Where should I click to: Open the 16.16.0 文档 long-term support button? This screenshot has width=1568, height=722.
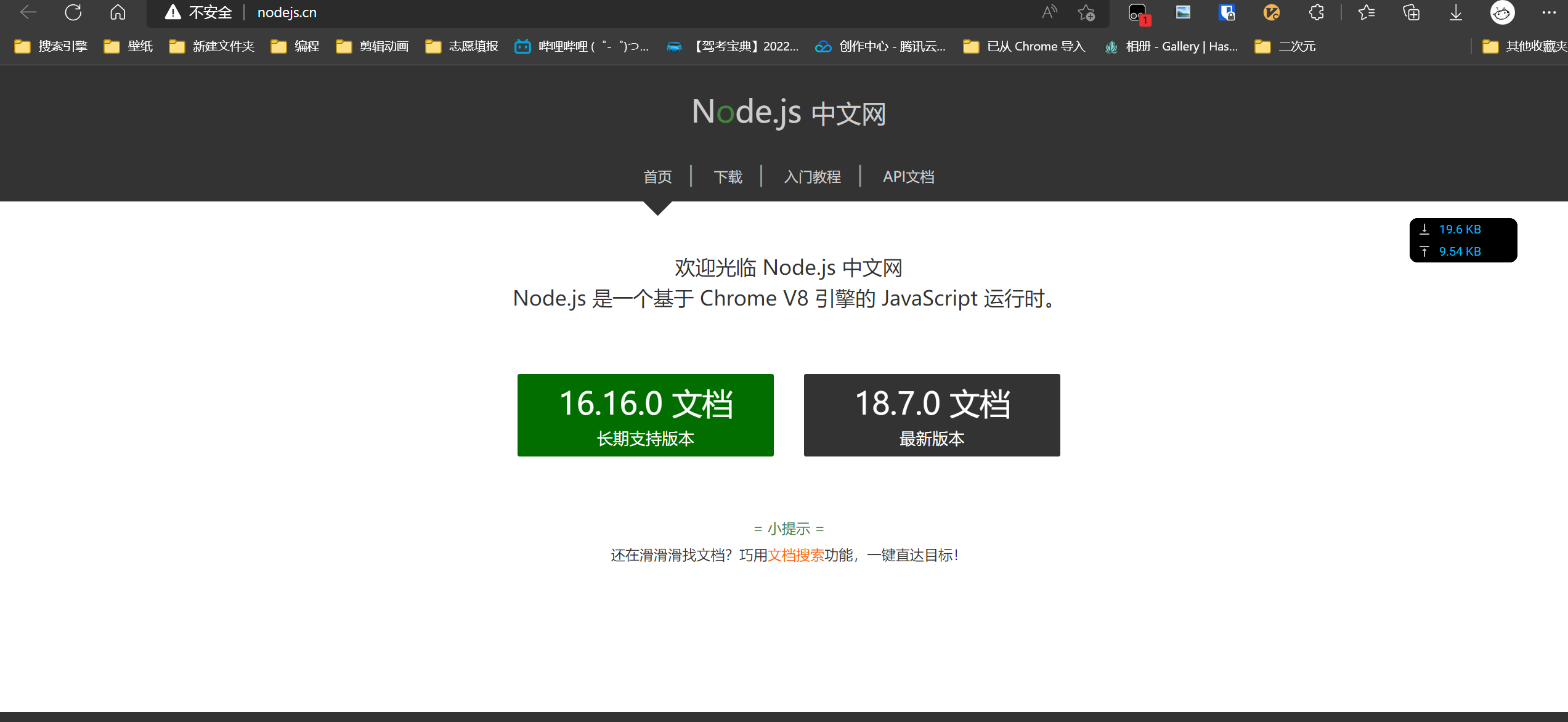(x=645, y=415)
